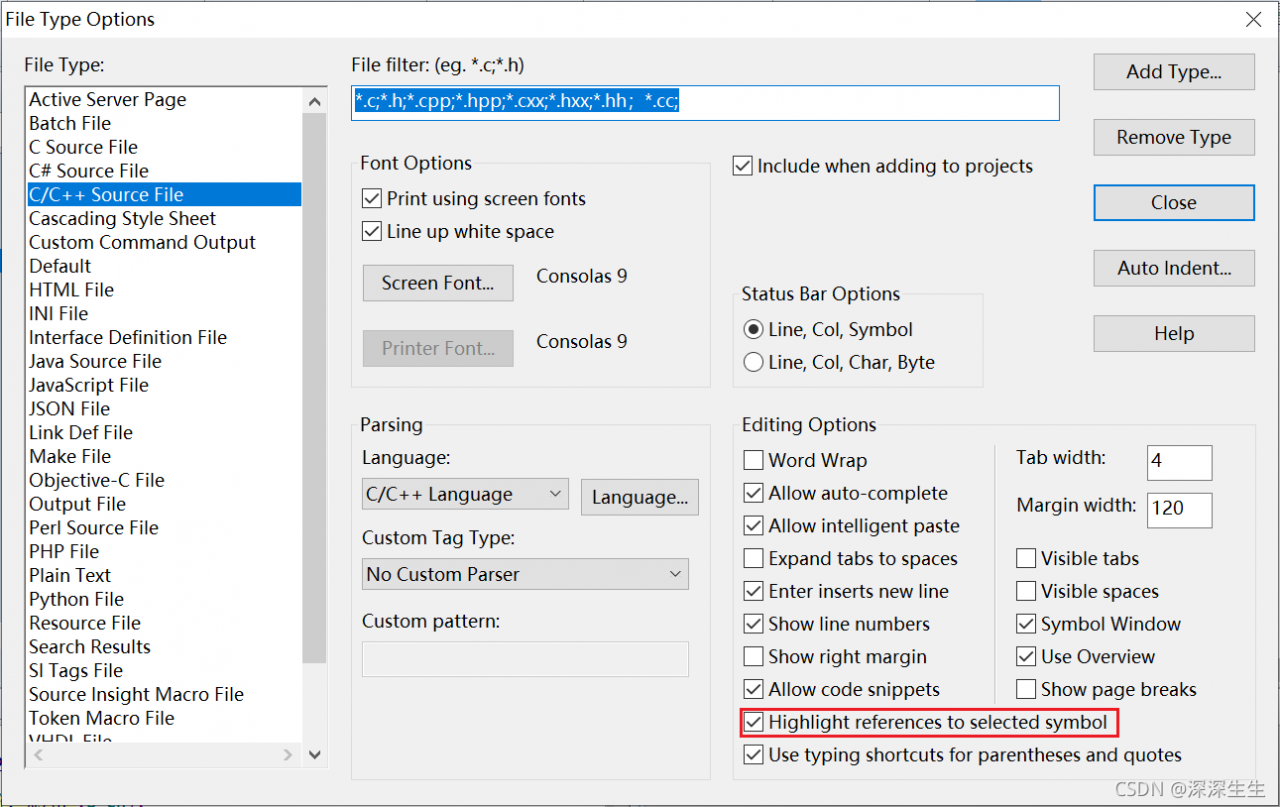The width and height of the screenshot is (1280, 807).
Task: Toggle Highlight references to selected symbol
Action: 754,722
